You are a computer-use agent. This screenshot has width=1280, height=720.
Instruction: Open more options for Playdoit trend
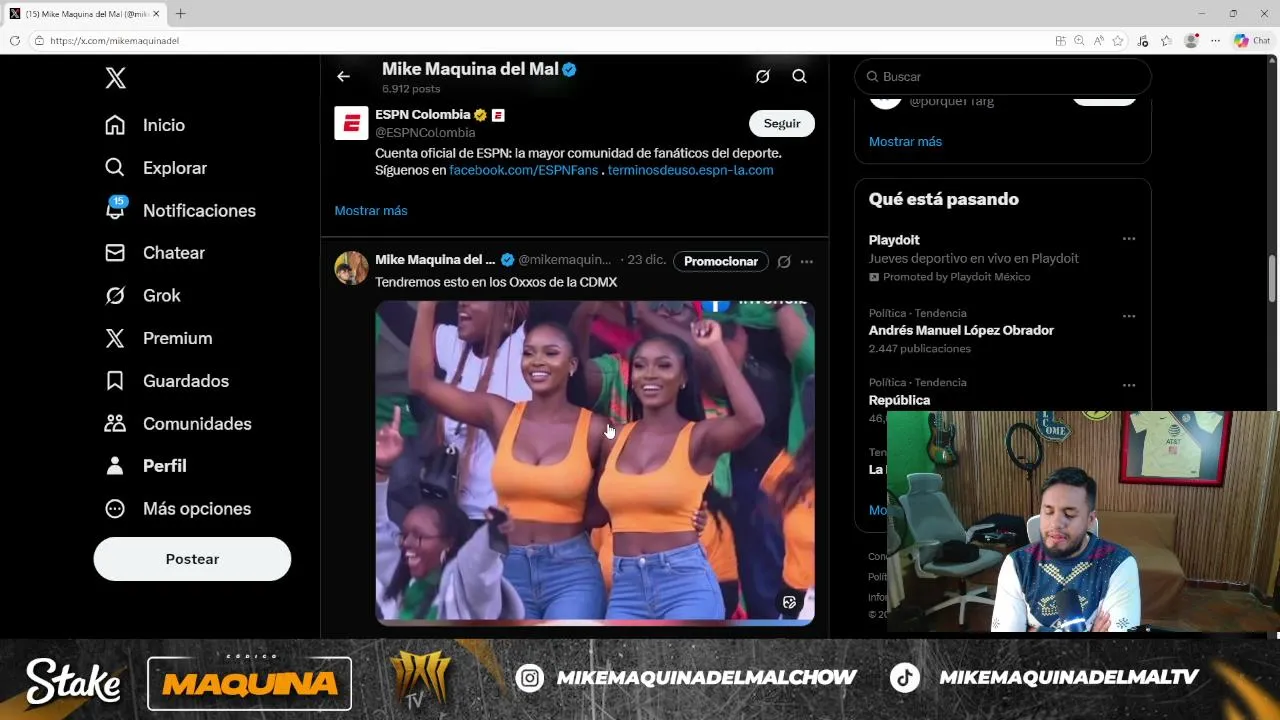point(1129,239)
